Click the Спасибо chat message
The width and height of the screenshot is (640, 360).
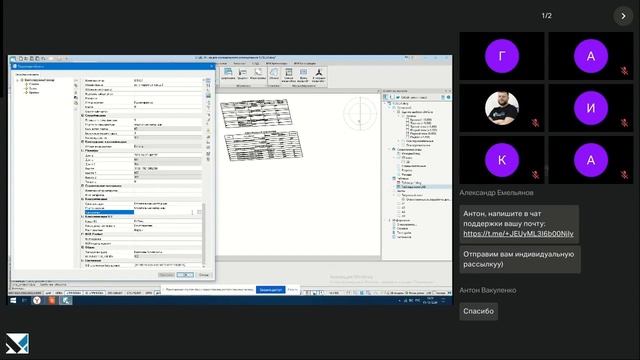[x=478, y=311]
